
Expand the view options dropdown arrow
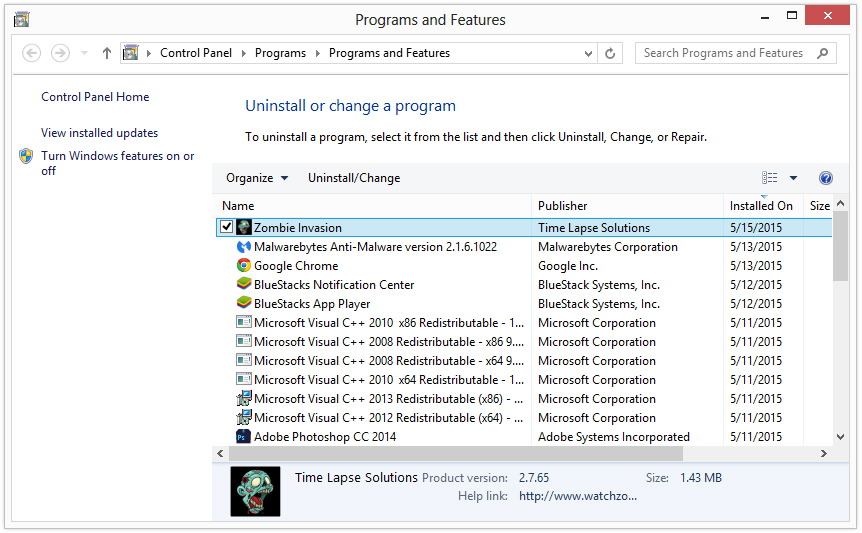(793, 178)
